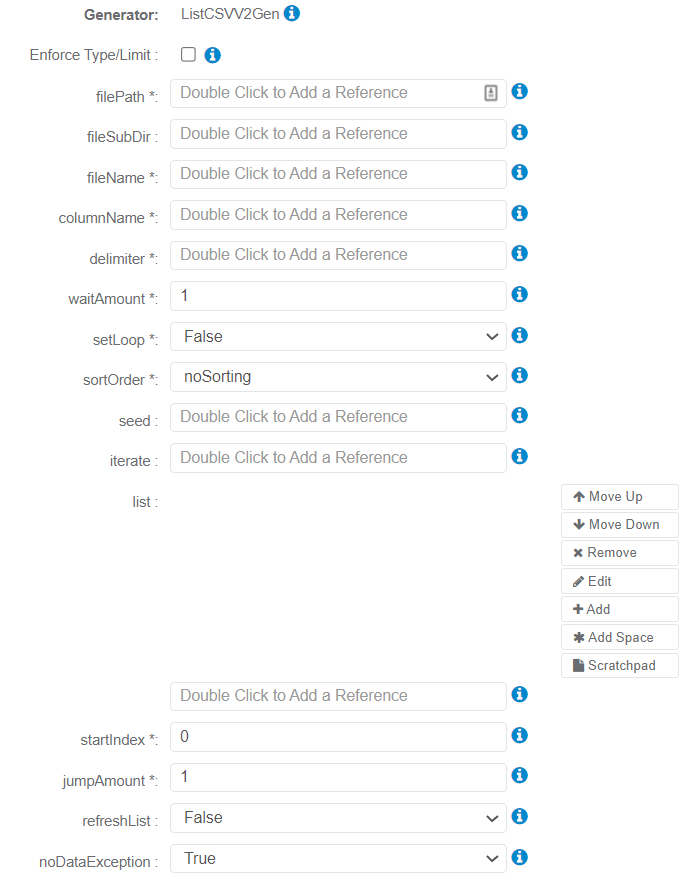Viewport: 696px width, 882px height.
Task: Show info icon for startIndex field
Action: 519,735
